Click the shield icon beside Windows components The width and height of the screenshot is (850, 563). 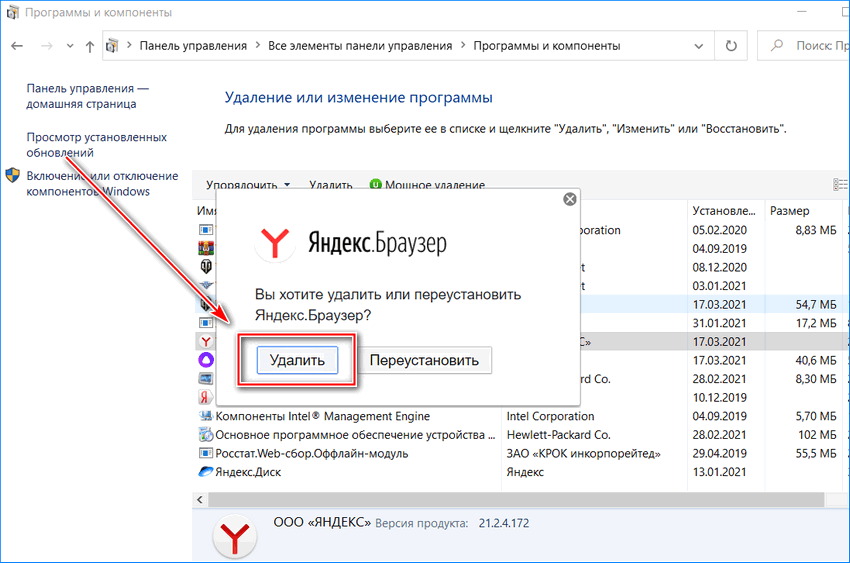click(12, 176)
